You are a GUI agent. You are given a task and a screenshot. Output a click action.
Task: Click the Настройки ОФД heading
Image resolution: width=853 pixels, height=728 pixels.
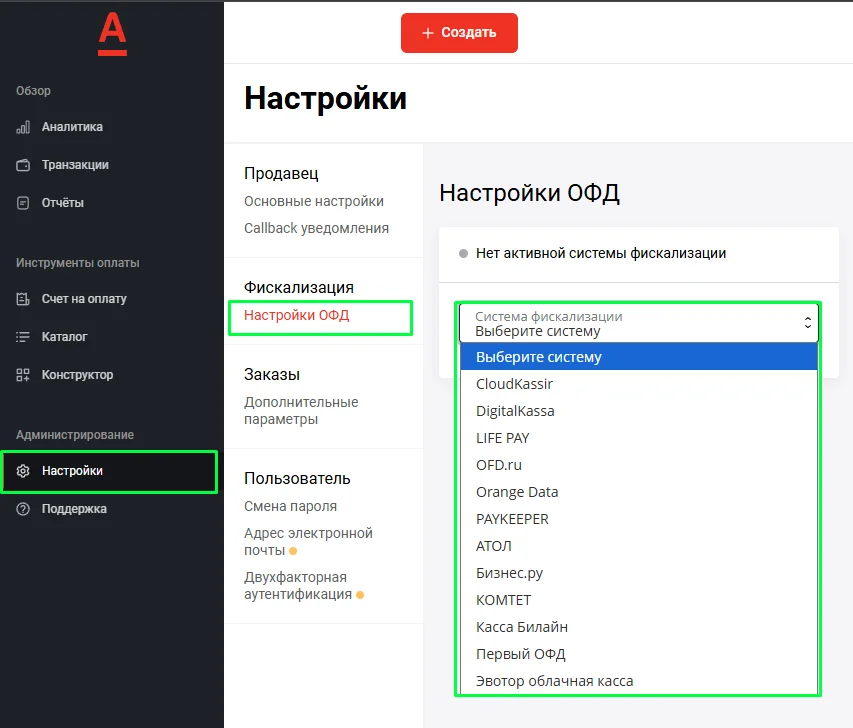(x=529, y=193)
